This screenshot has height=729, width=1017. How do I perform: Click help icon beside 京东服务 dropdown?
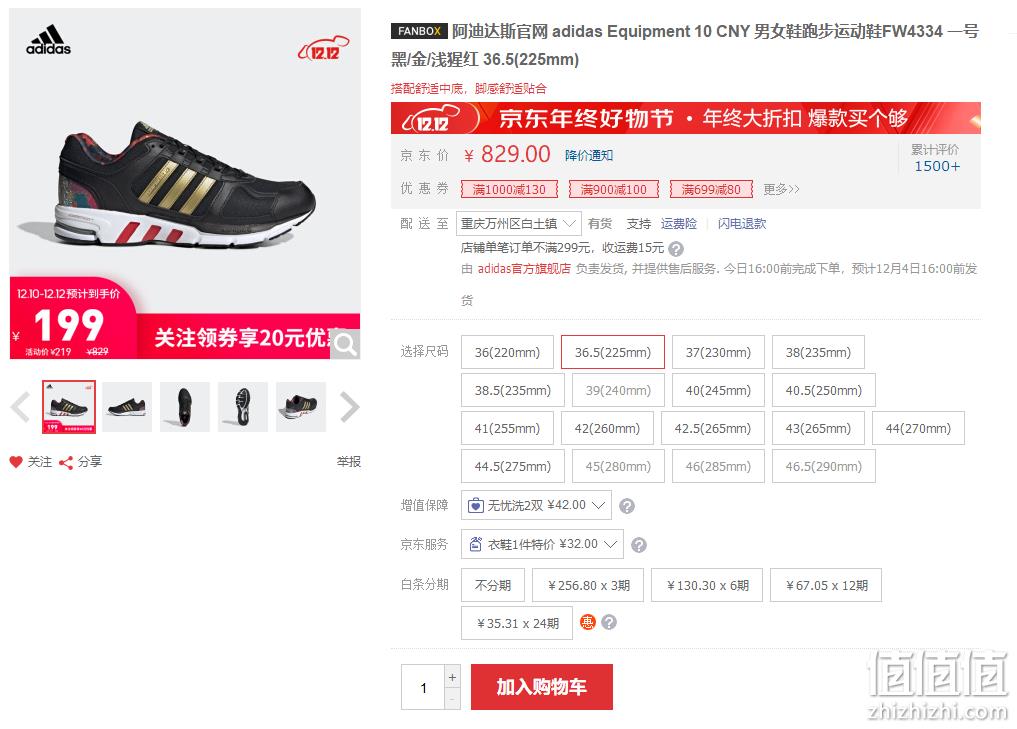pyautogui.click(x=639, y=545)
